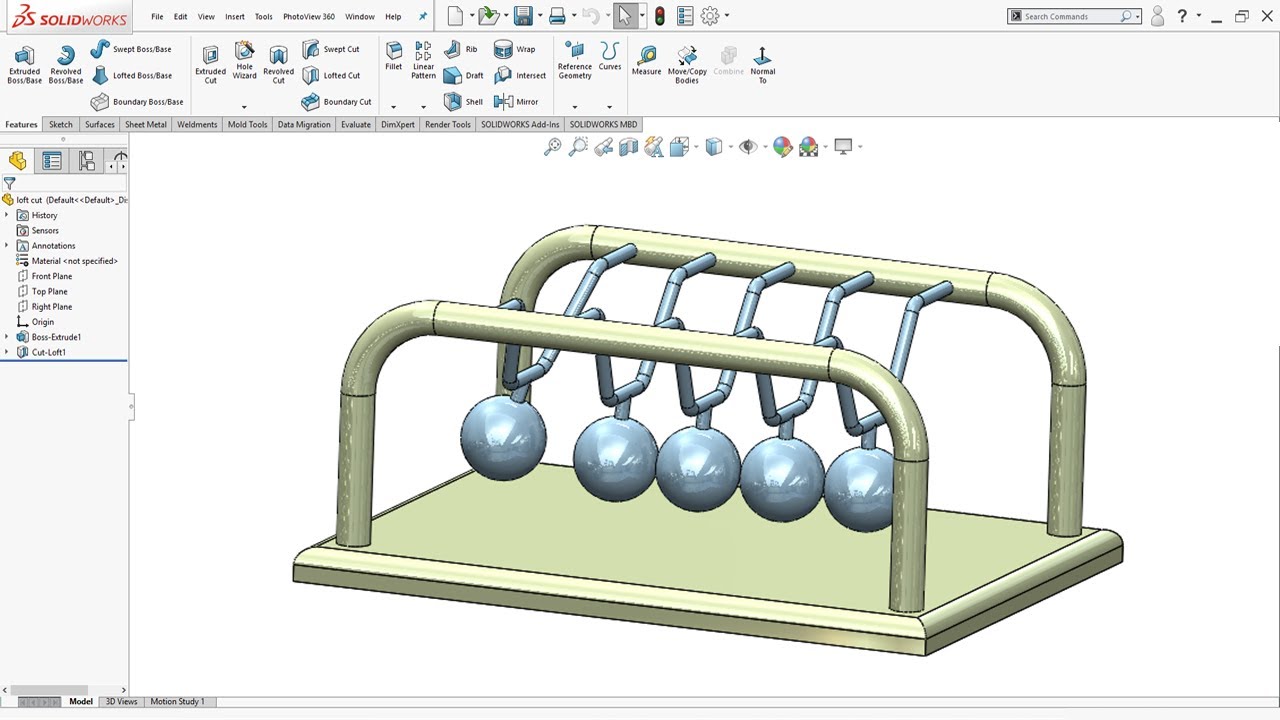The height and width of the screenshot is (720, 1280).
Task: Select the Lofted Cut tool
Action: point(331,75)
